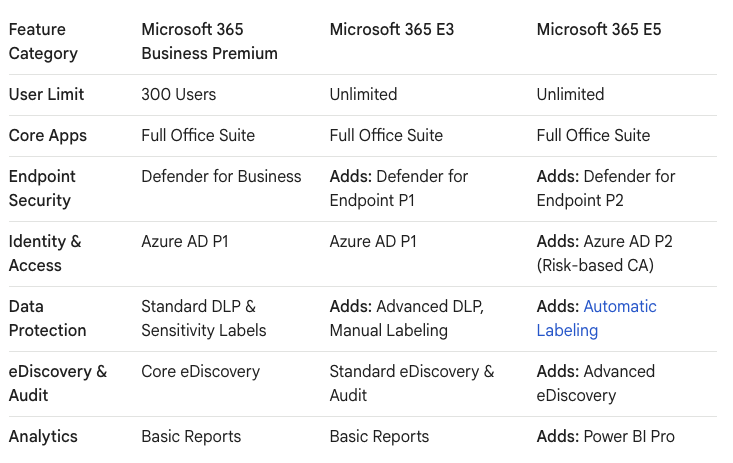Select the Advanced eDiscovery cell
This screenshot has height=463, width=733.
coord(596,383)
